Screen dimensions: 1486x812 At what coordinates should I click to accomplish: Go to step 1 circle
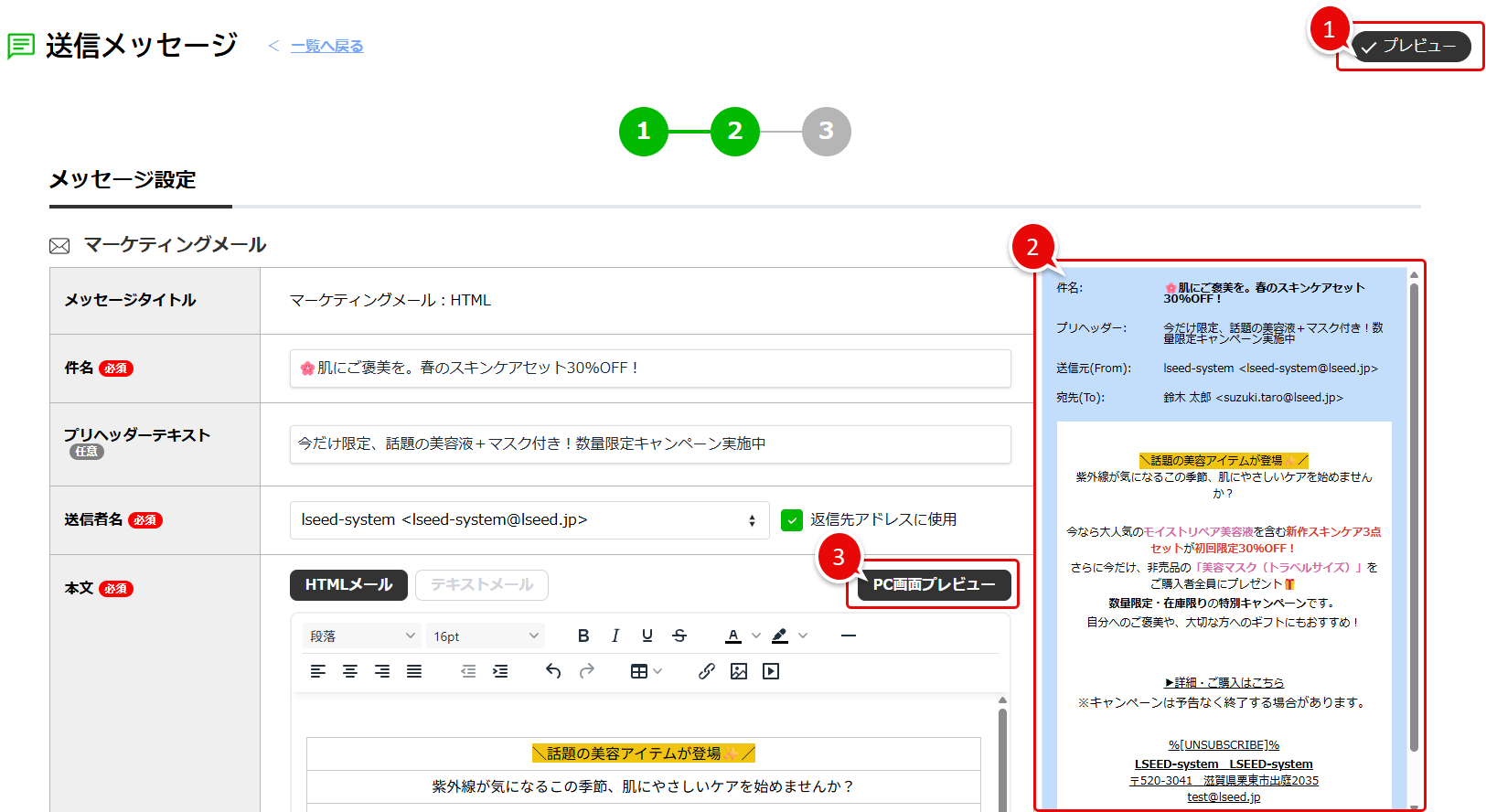pyautogui.click(x=644, y=132)
